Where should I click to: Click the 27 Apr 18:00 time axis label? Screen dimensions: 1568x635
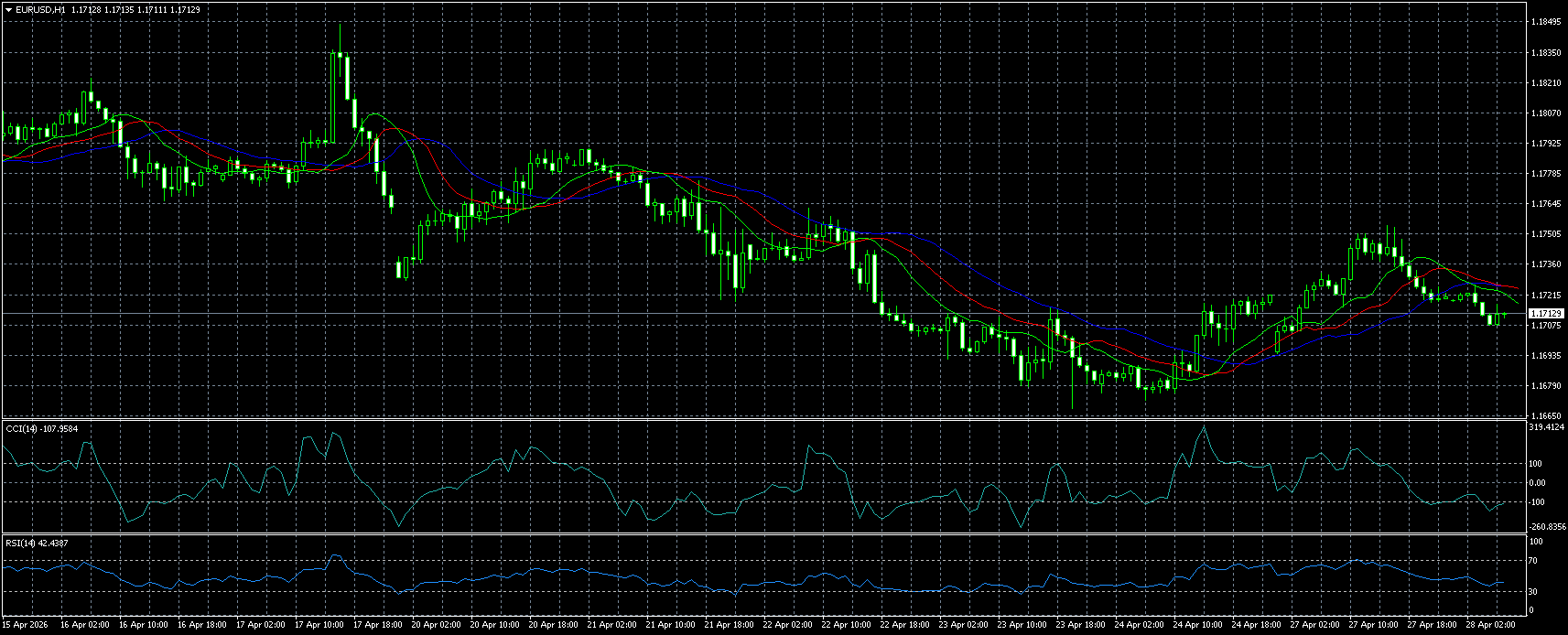pyautogui.click(x=1433, y=625)
